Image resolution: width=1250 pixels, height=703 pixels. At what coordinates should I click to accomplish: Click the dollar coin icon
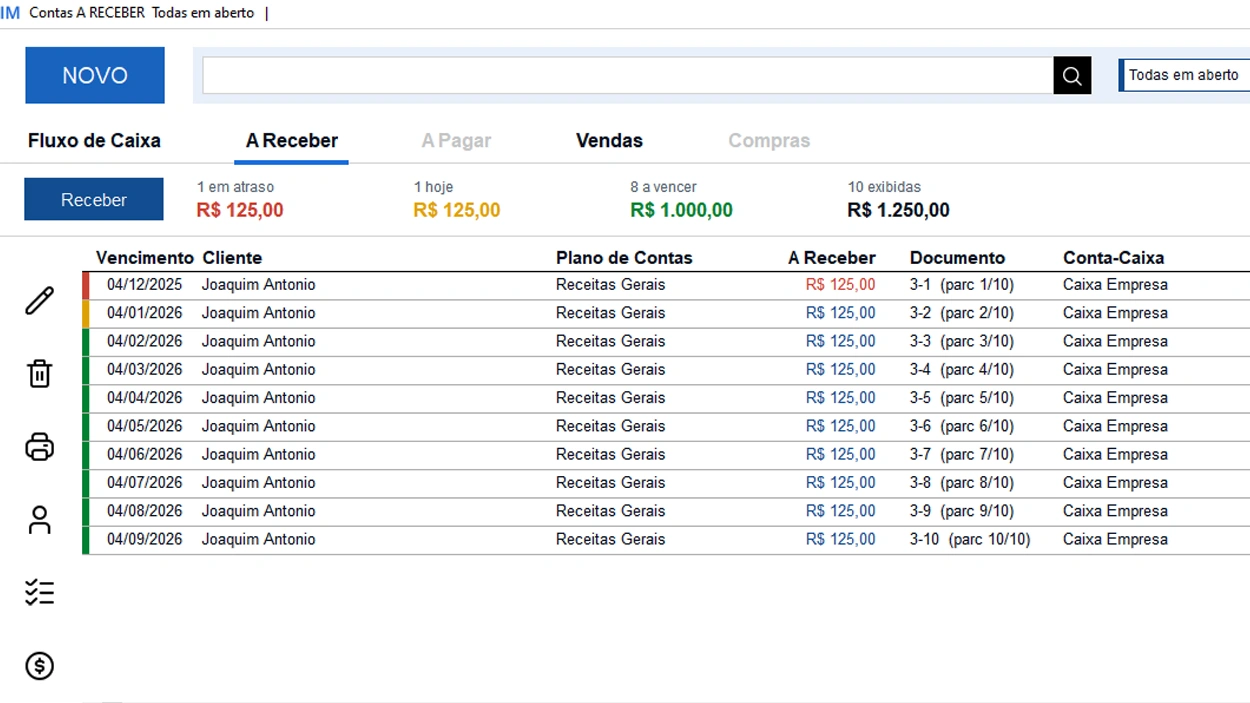[39, 666]
